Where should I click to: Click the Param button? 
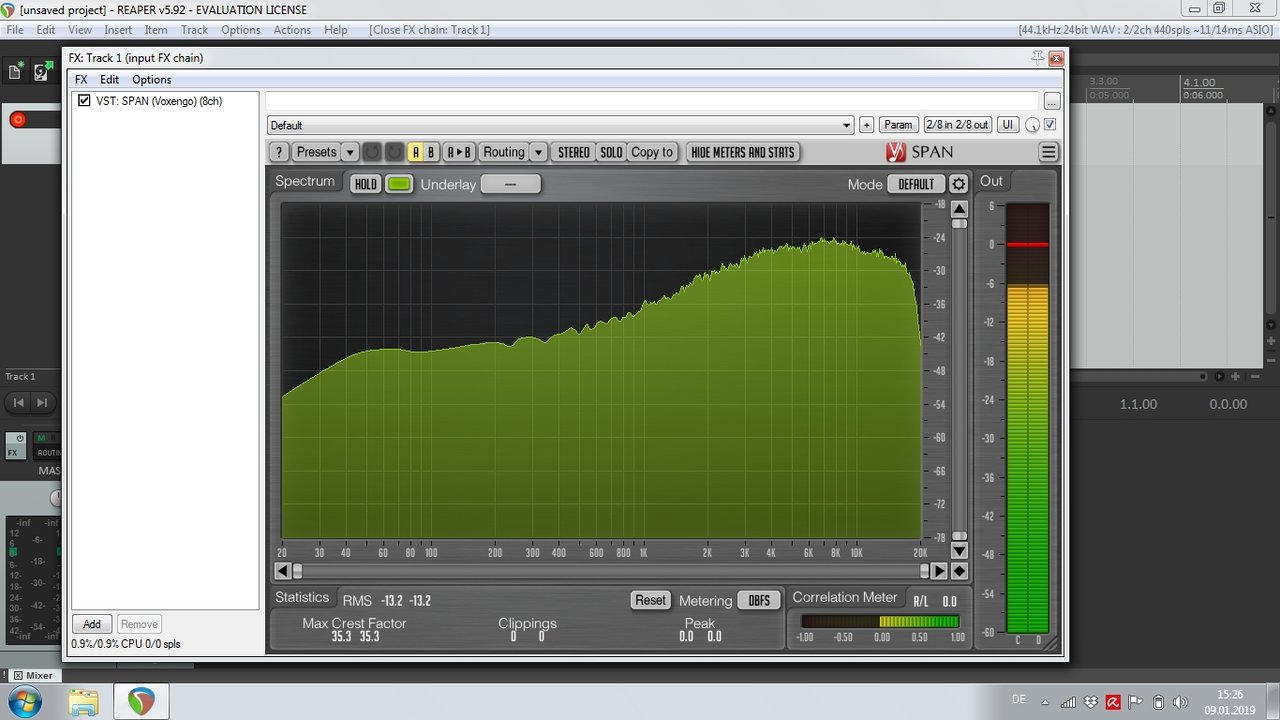coord(898,125)
